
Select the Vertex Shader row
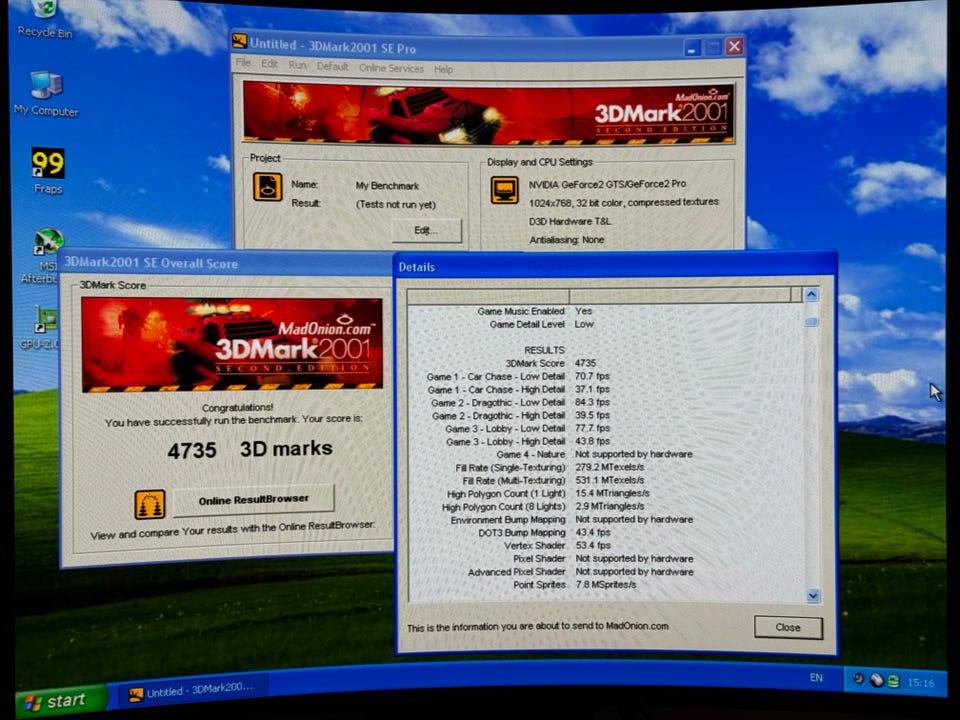click(x=606, y=546)
